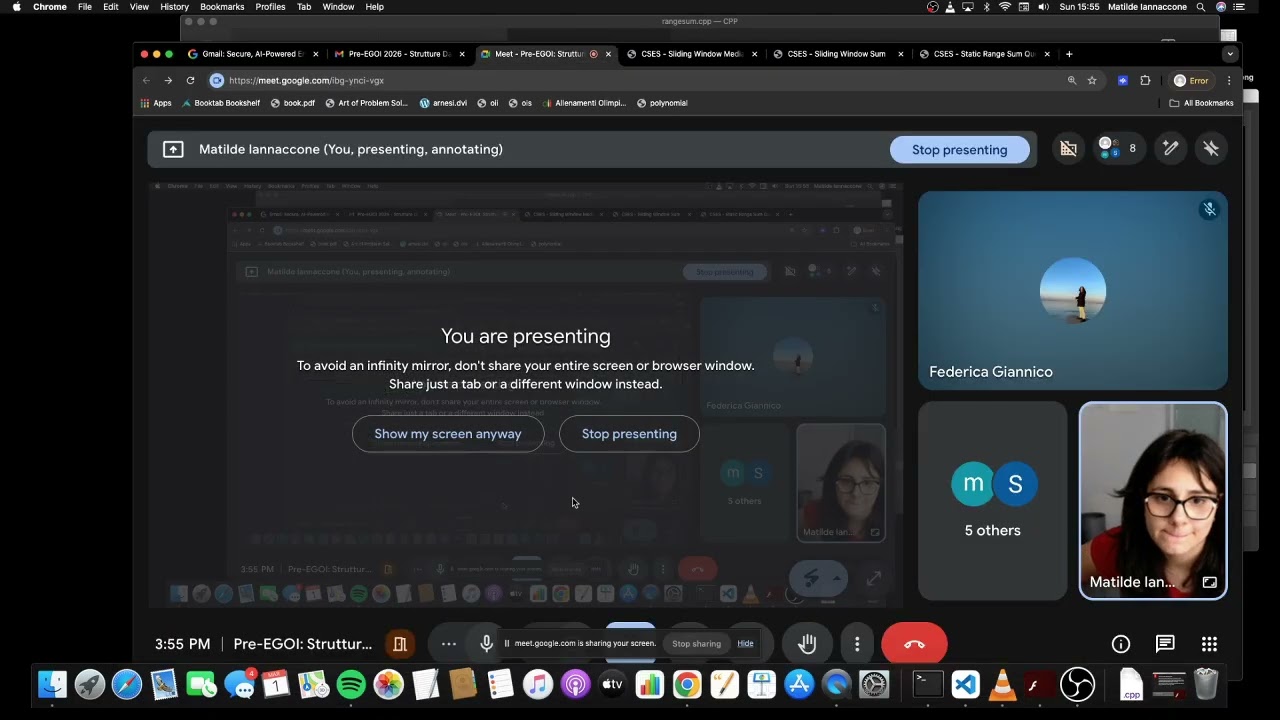1280x720 pixels.
Task: Click the profile Error chip
Action: click(1191, 80)
